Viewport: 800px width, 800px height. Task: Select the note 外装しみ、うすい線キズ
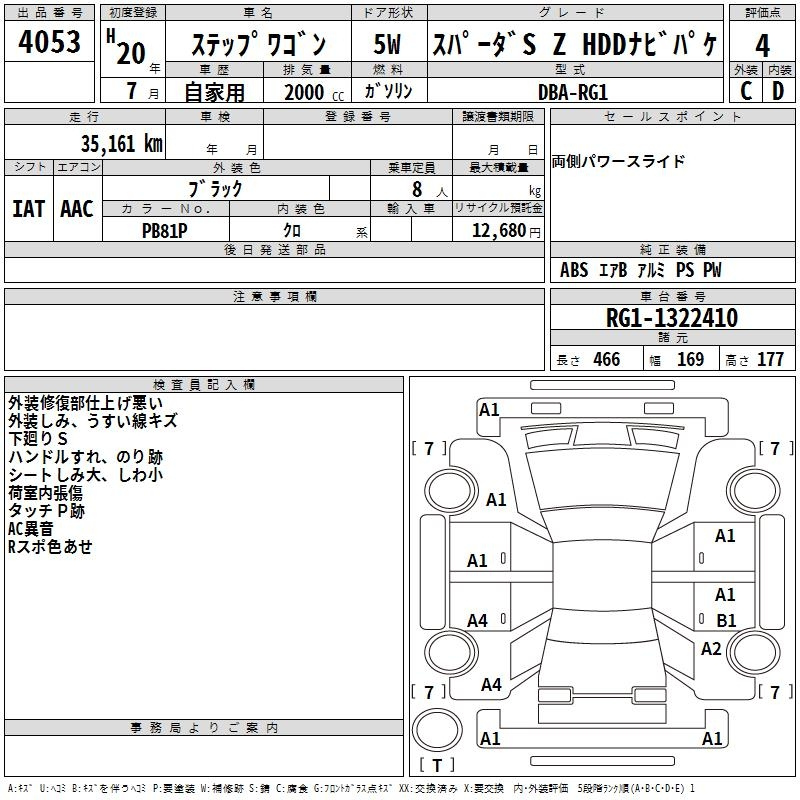93,421
